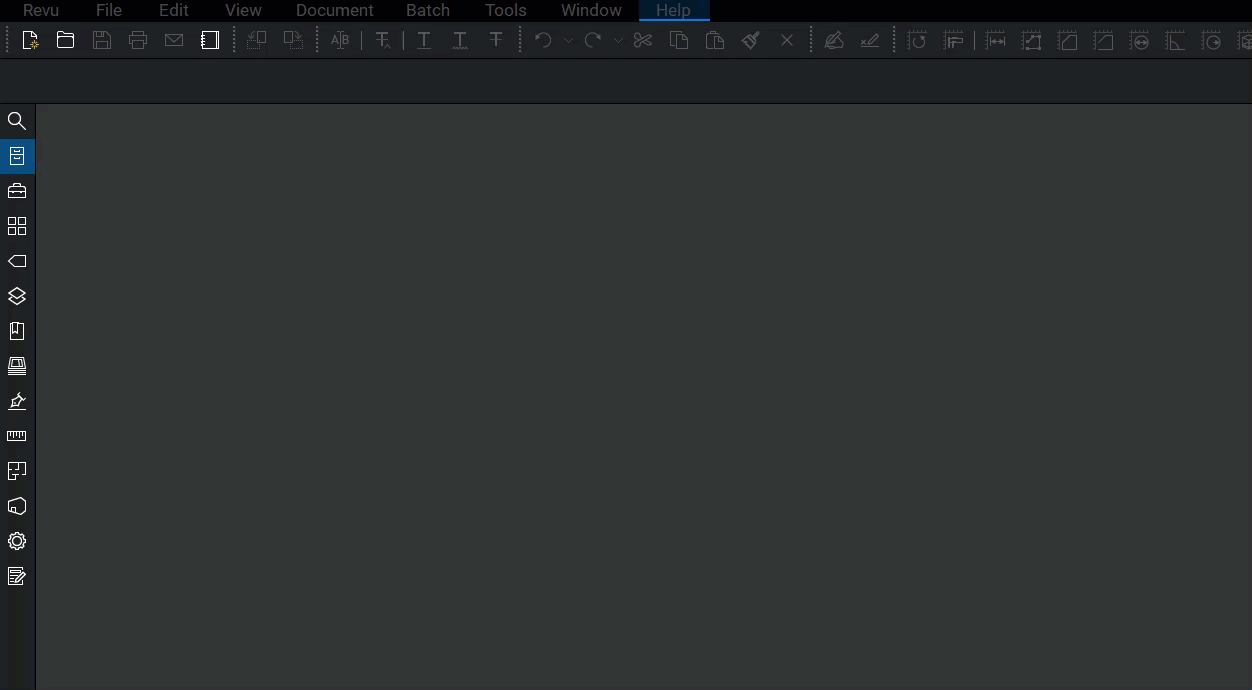1252x690 pixels.
Task: Select the Diameter measurement tool
Action: 1139,41
